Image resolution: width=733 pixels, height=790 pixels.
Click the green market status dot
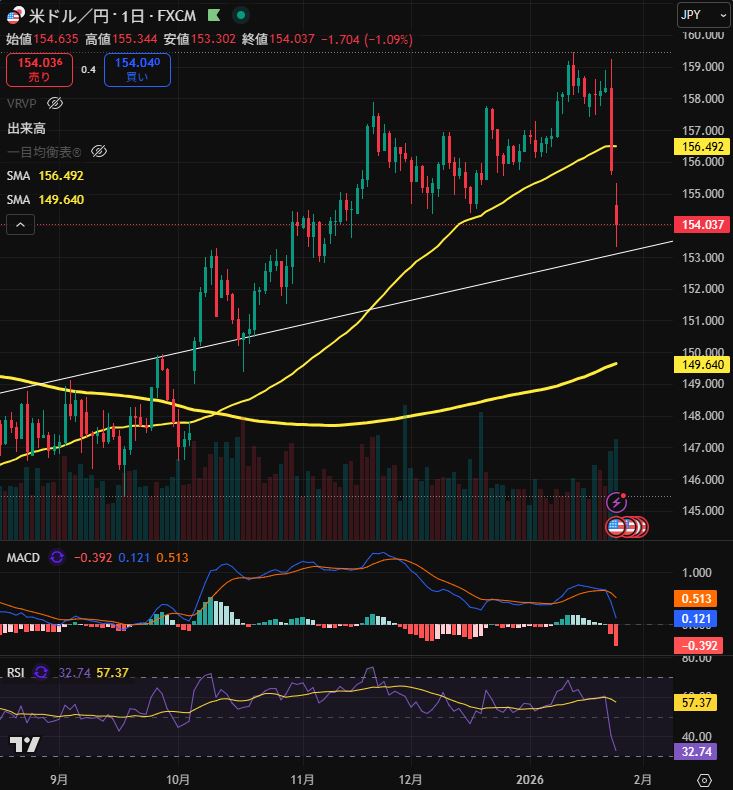coord(241,16)
